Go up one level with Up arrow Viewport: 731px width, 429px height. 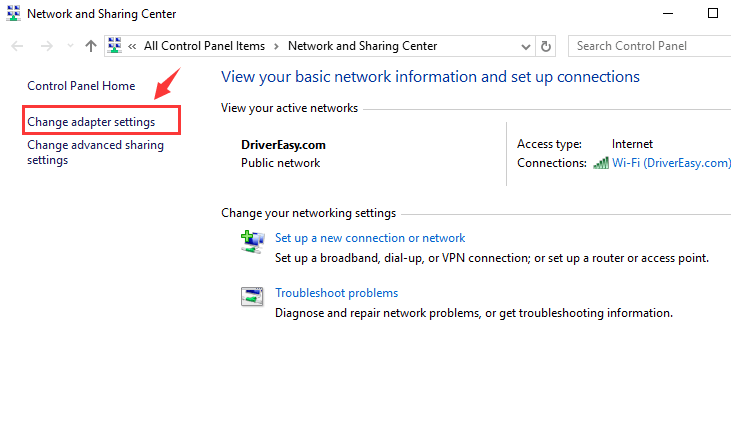[x=91, y=46]
